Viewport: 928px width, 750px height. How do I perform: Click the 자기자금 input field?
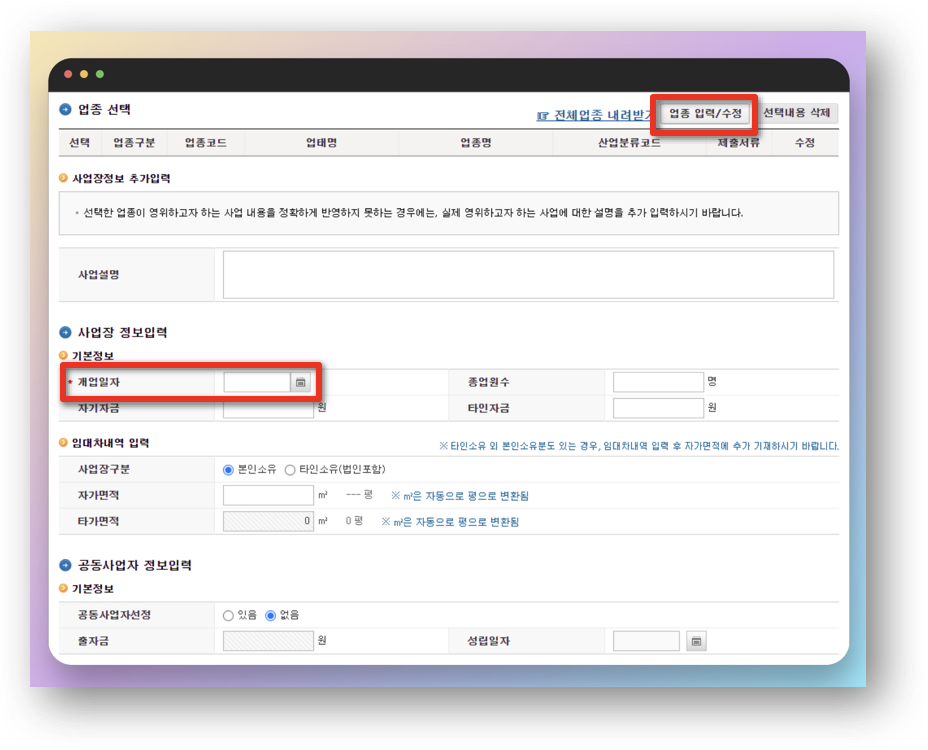pyautogui.click(x=268, y=408)
